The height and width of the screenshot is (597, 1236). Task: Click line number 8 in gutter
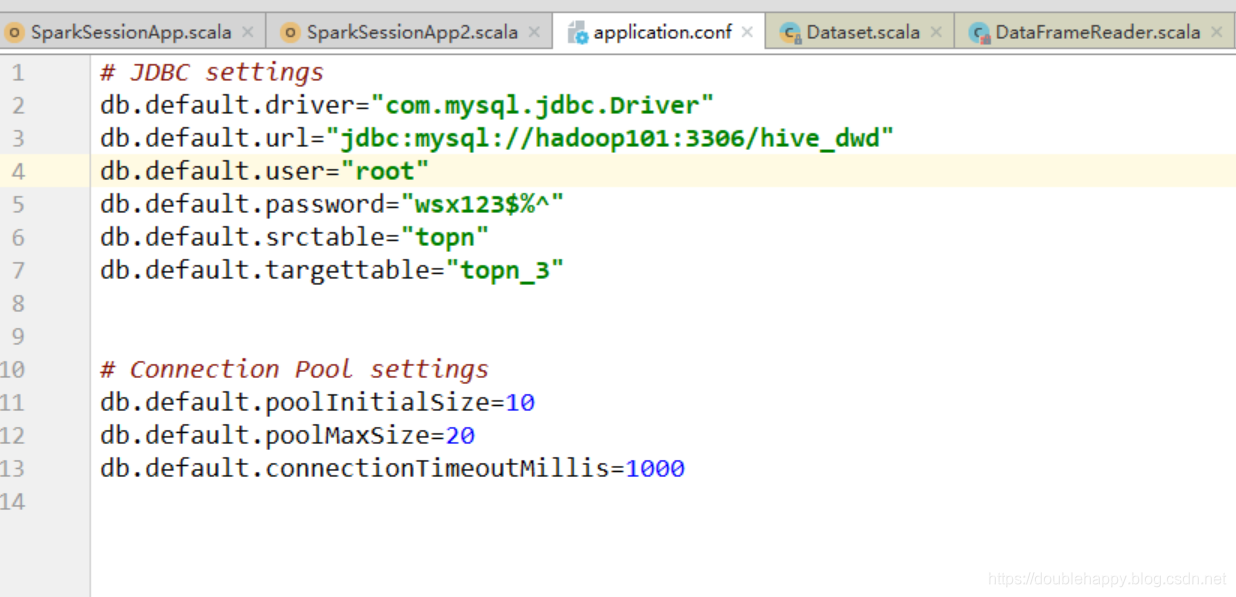pos(19,303)
